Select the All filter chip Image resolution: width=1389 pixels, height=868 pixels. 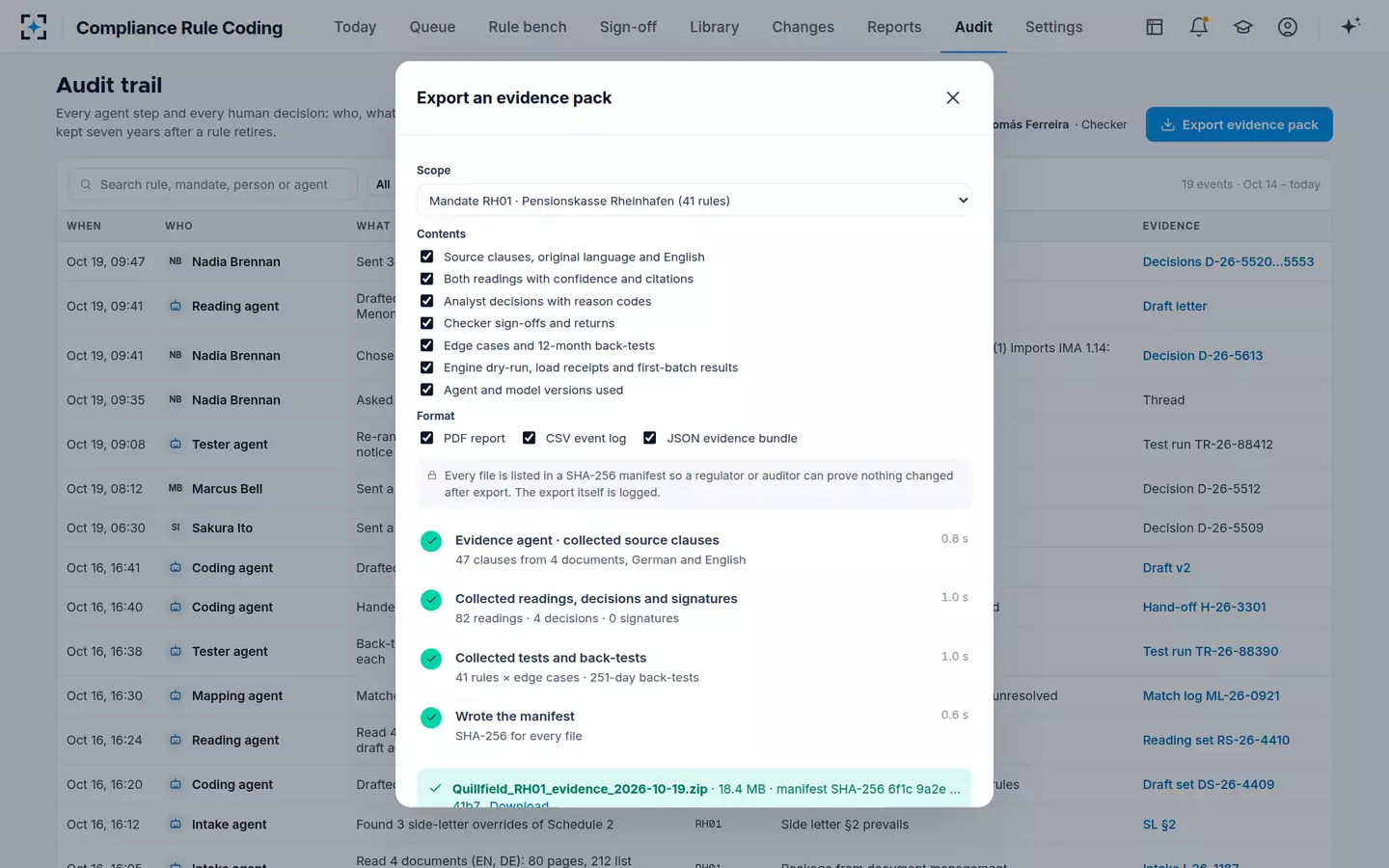pos(383,184)
